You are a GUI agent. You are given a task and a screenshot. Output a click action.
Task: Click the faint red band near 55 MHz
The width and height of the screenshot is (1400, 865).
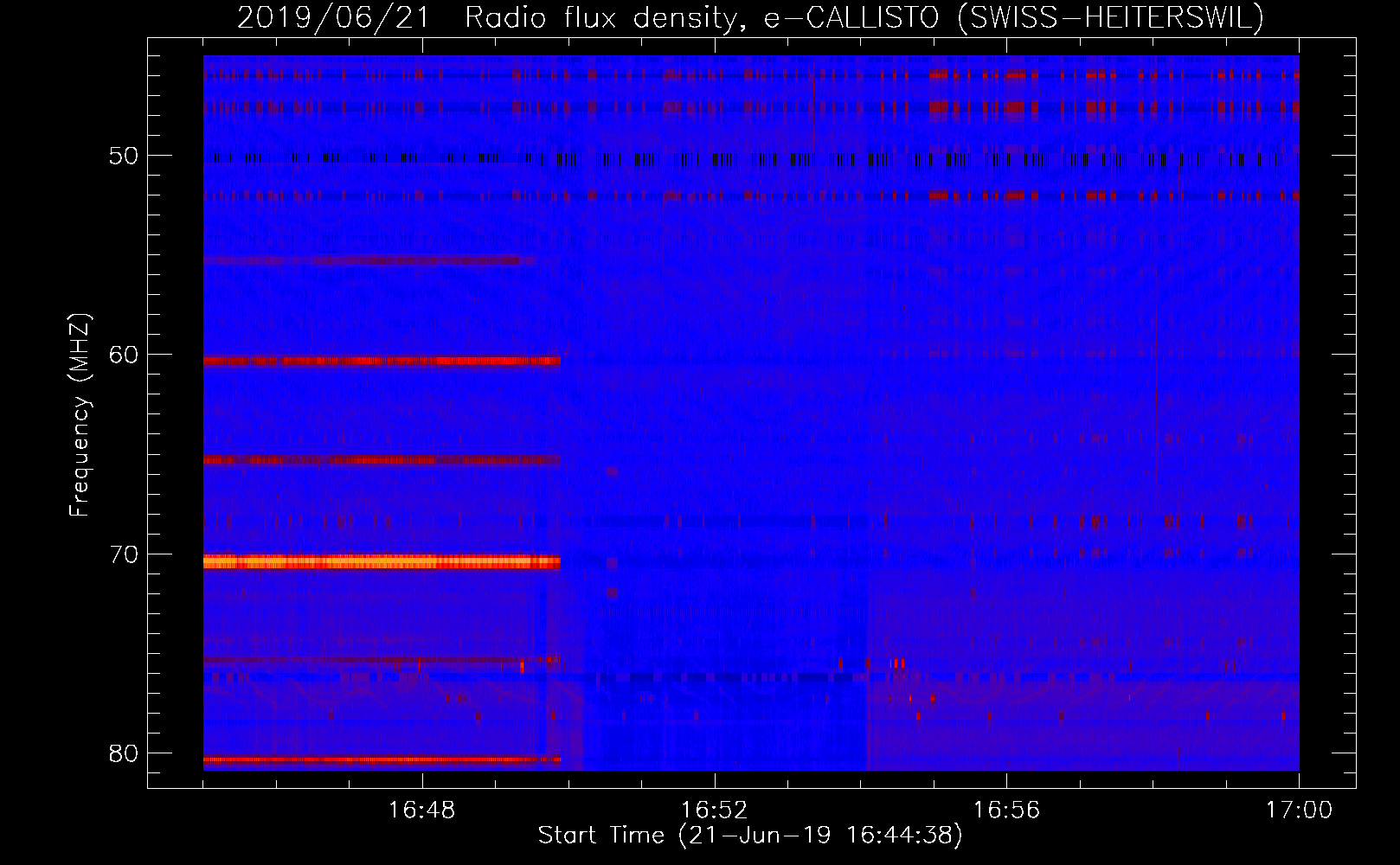(369, 260)
